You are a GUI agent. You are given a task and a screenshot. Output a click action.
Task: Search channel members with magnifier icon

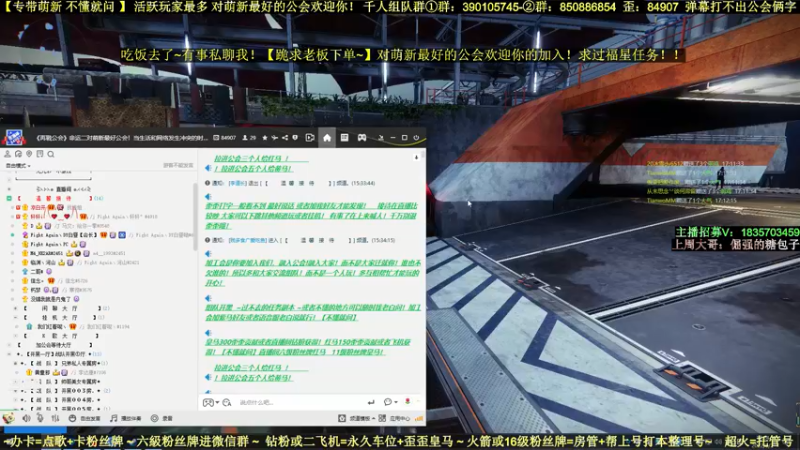[51, 154]
